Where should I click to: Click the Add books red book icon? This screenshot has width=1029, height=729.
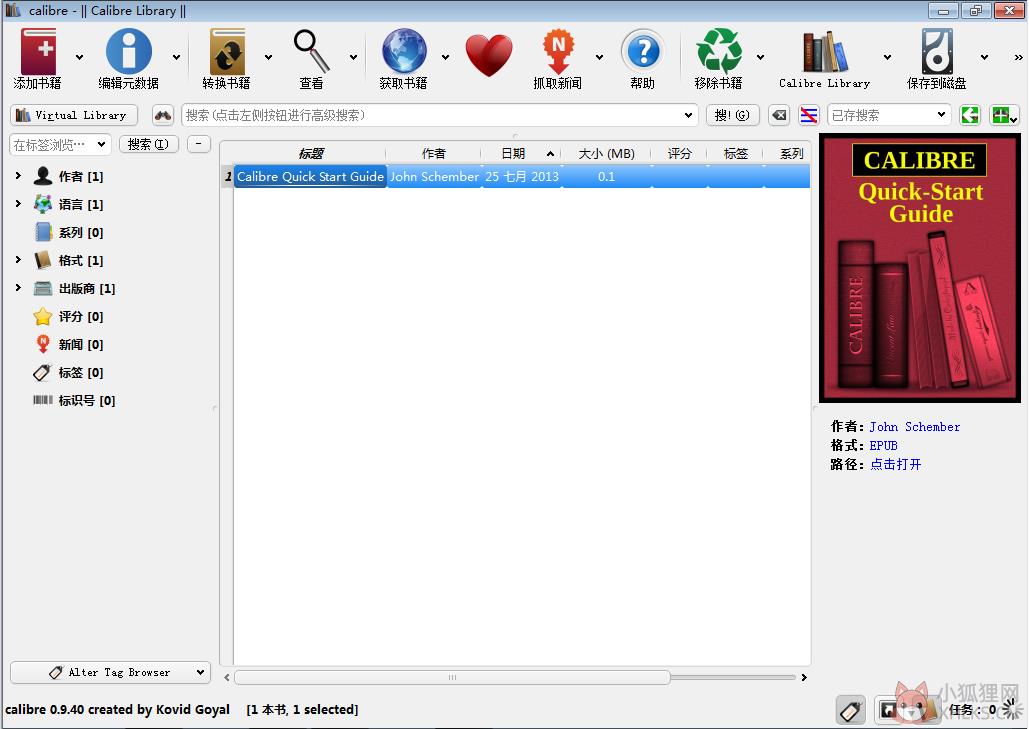[x=38, y=51]
